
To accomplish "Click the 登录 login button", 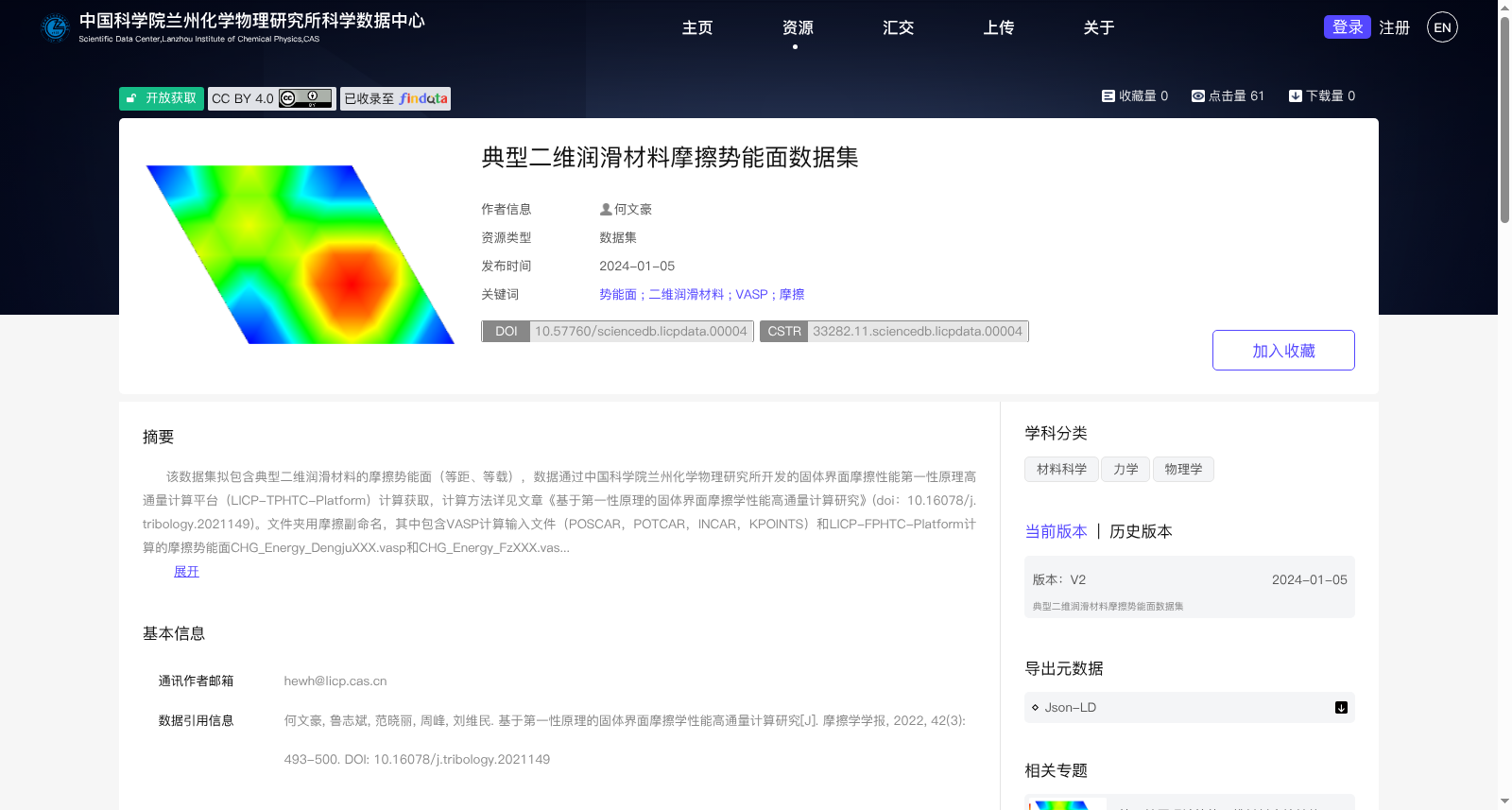I will point(1347,26).
